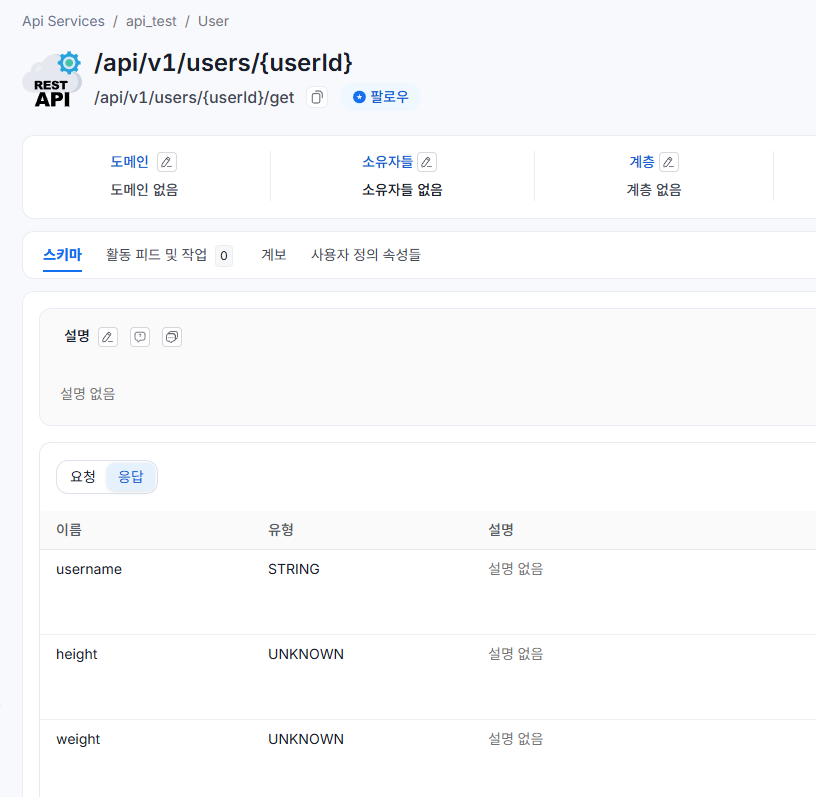
Task: Click the 도메인 label link
Action: (129, 162)
